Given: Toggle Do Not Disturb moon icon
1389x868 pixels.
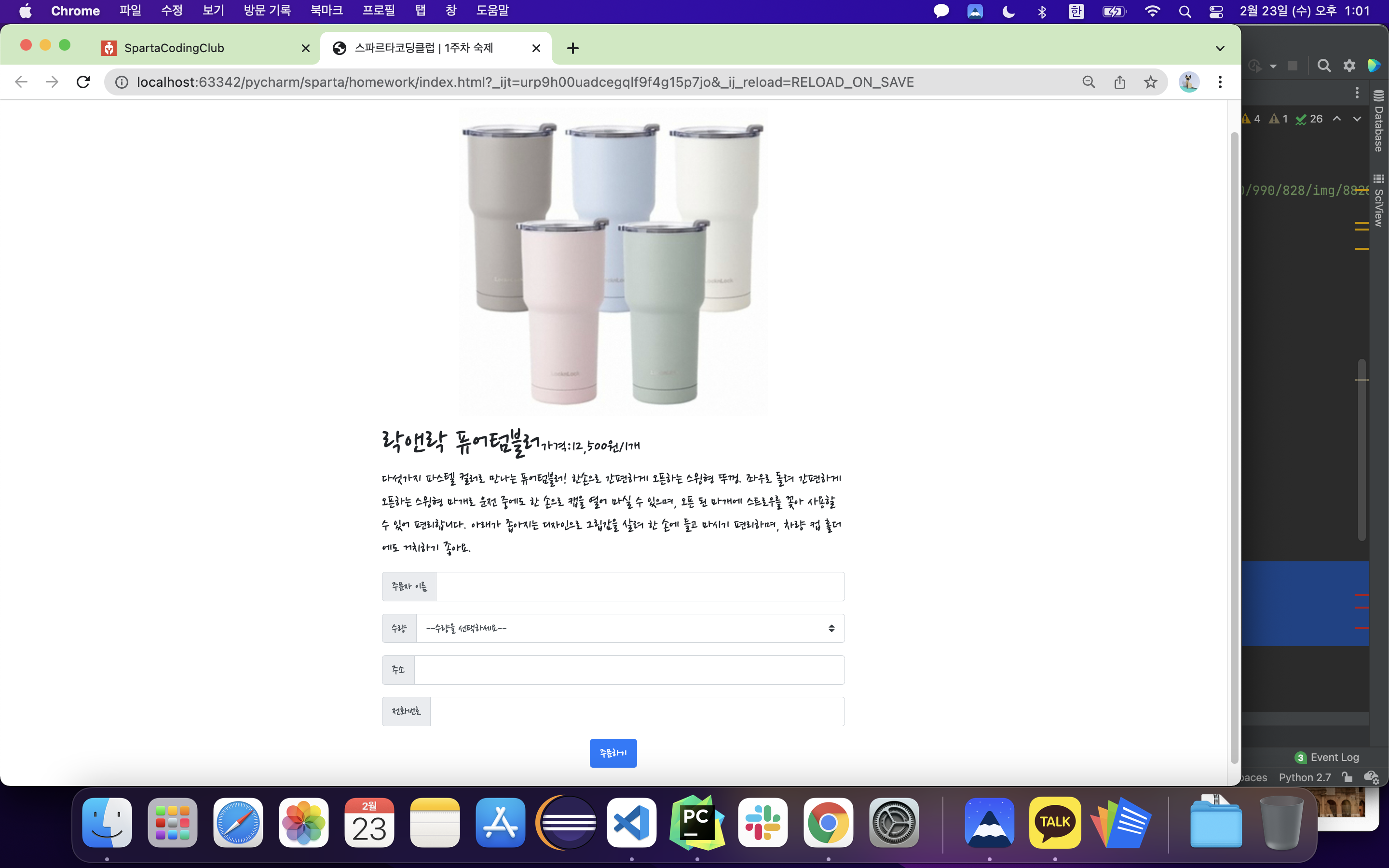Looking at the screenshot, I should 1008,11.
